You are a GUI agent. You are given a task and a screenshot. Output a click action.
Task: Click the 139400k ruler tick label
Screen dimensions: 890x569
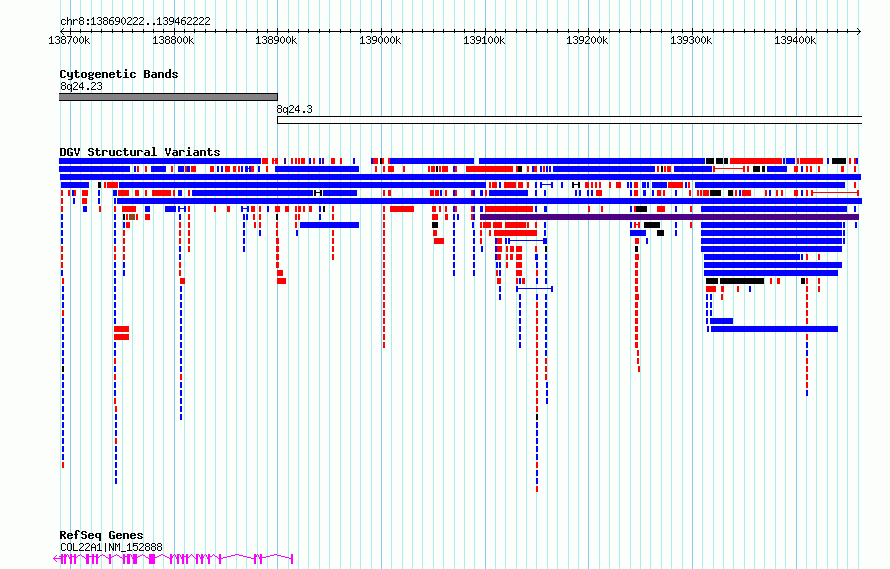795,40
